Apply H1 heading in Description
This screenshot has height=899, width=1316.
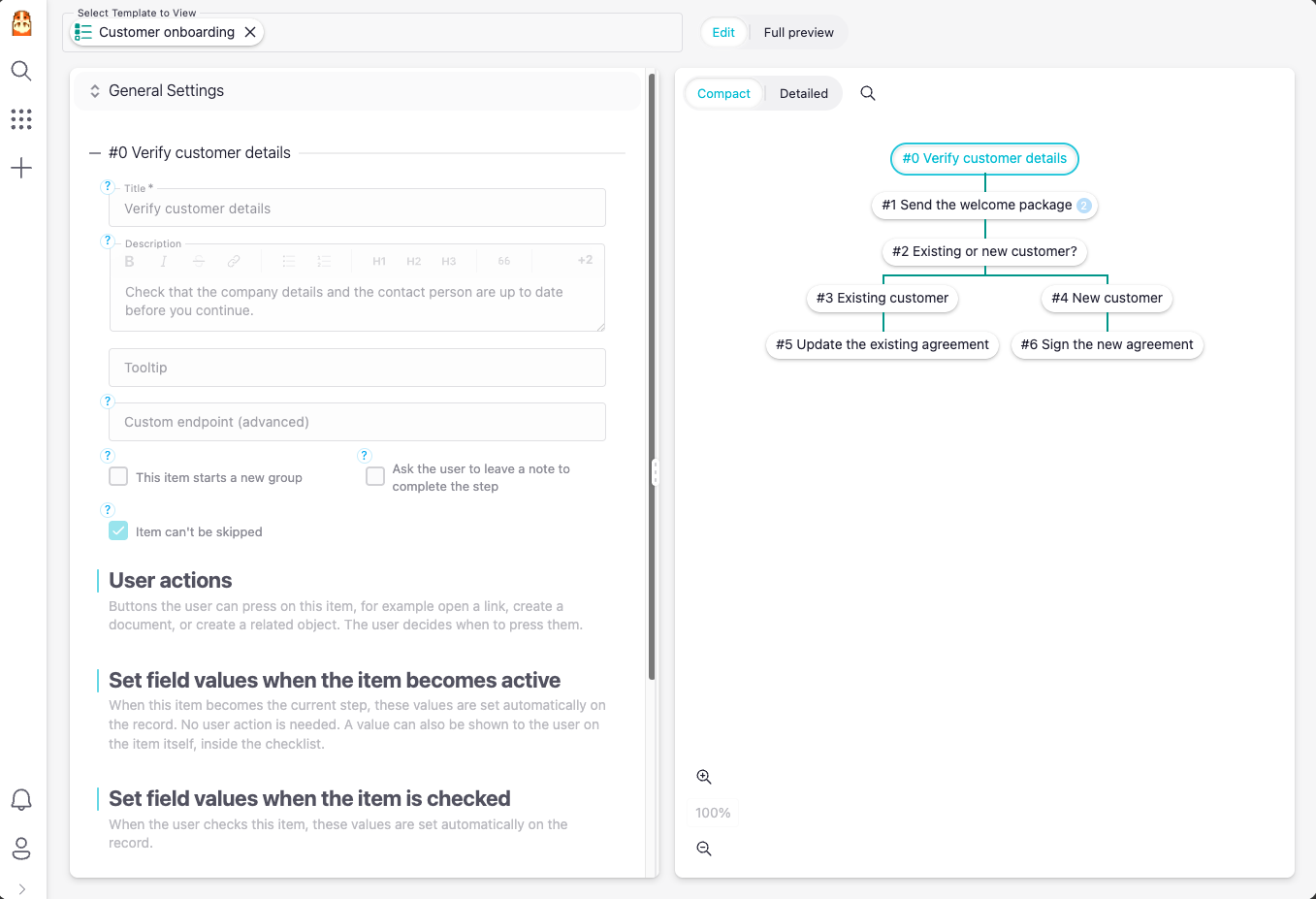(x=379, y=261)
